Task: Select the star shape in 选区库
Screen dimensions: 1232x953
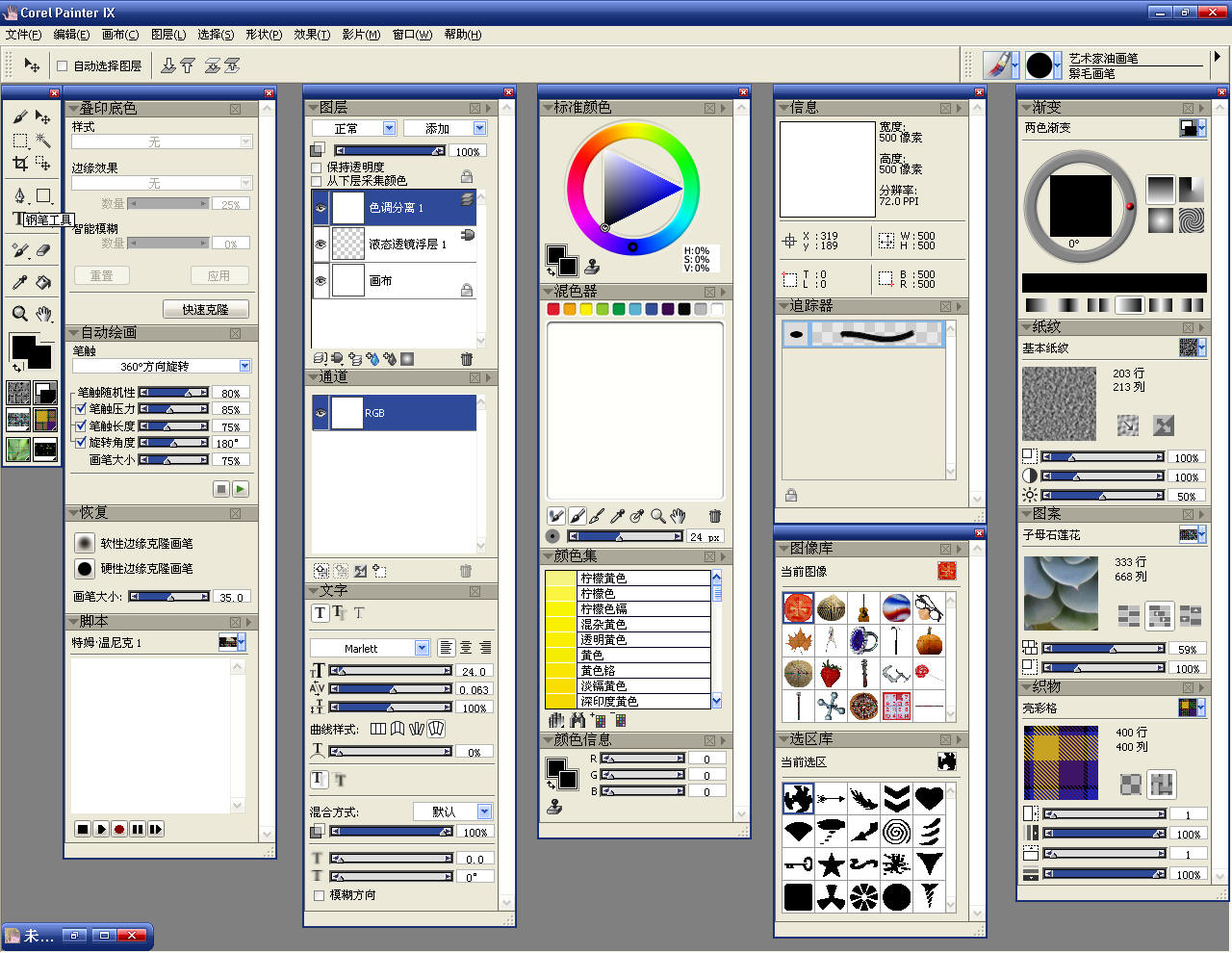Action: pyautogui.click(x=831, y=864)
